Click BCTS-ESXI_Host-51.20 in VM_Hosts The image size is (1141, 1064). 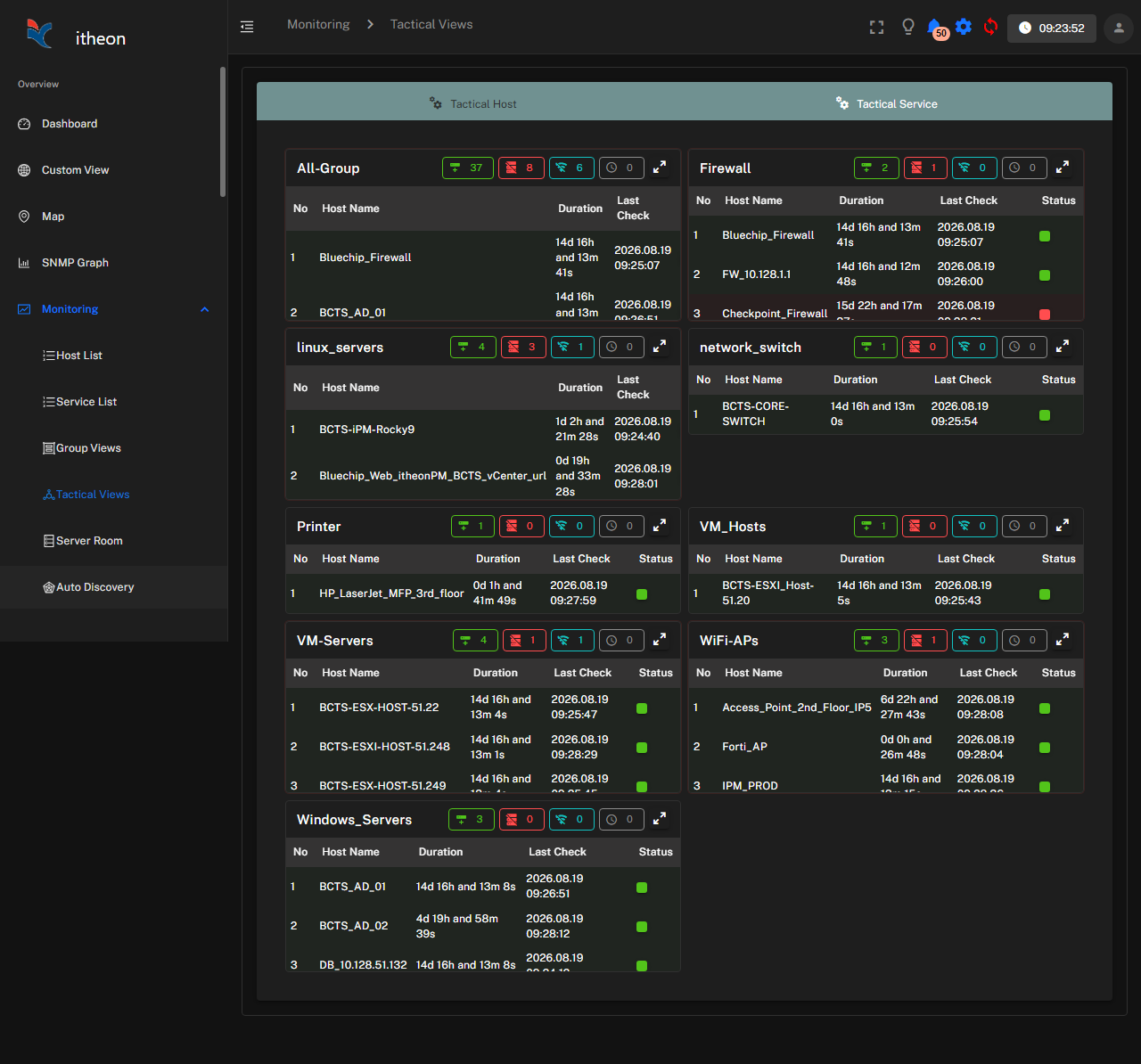(768, 593)
